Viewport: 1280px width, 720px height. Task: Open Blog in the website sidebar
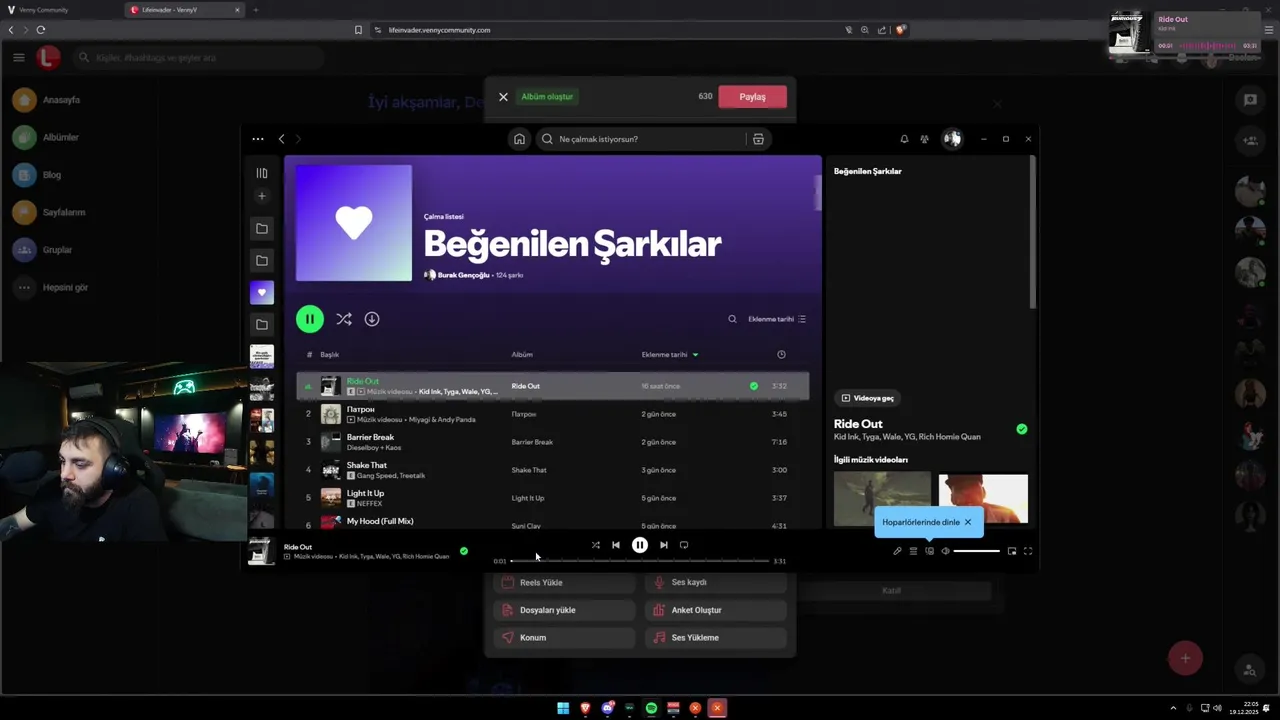coord(38,175)
